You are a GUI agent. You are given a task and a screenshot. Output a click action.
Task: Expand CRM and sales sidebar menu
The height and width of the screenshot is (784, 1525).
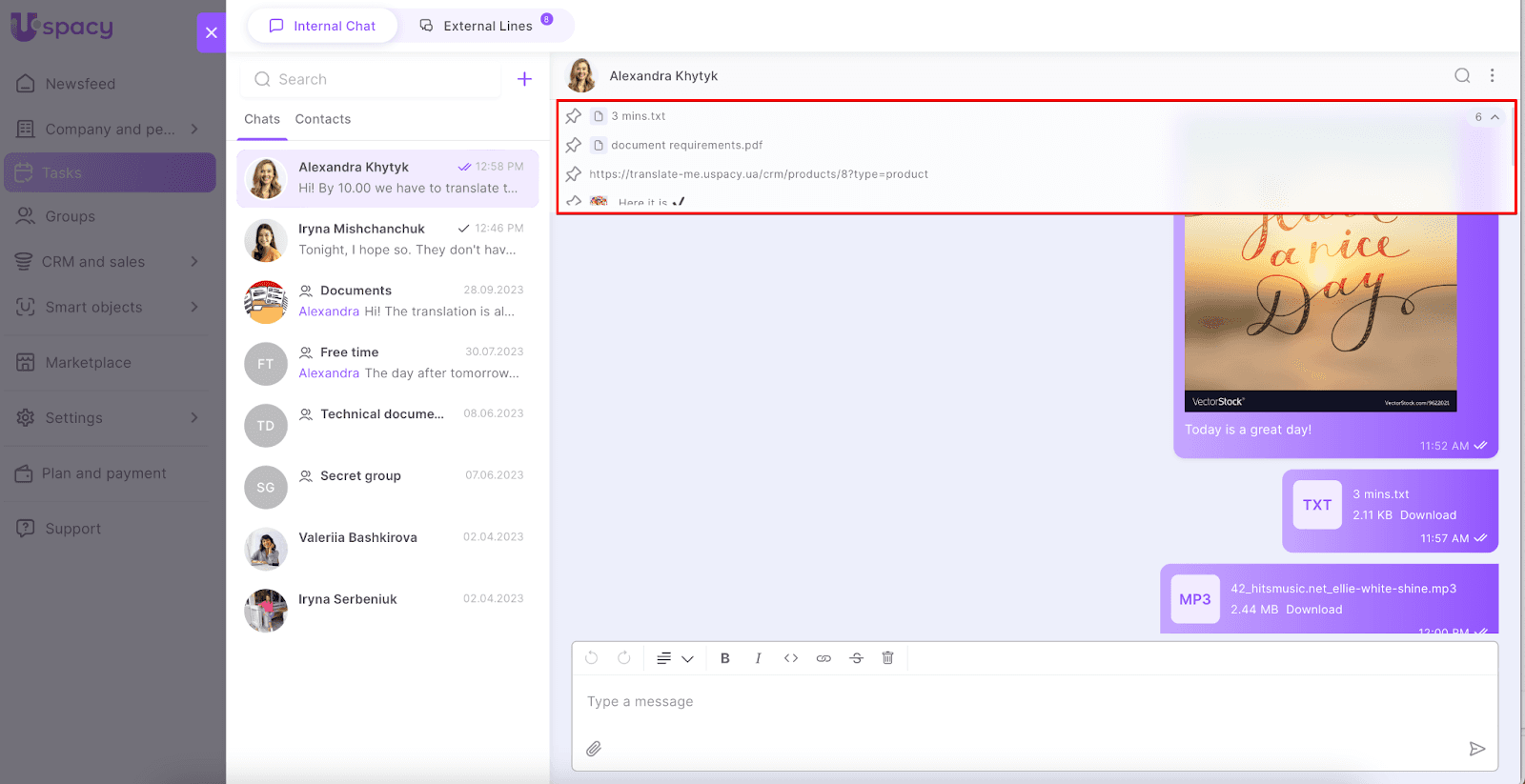194,262
